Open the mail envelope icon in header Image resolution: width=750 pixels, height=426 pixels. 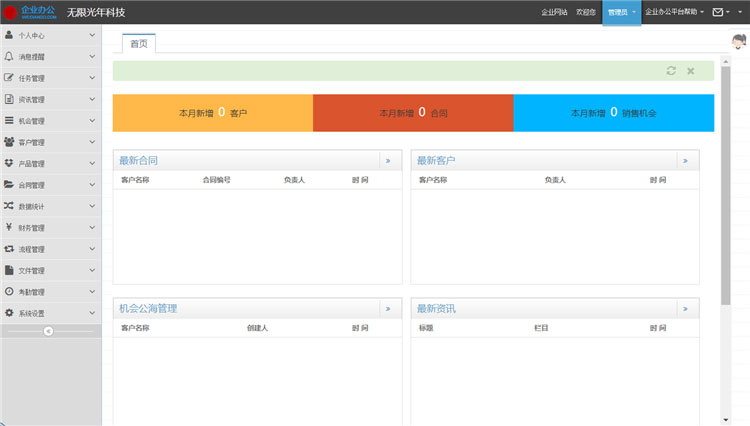pos(718,12)
